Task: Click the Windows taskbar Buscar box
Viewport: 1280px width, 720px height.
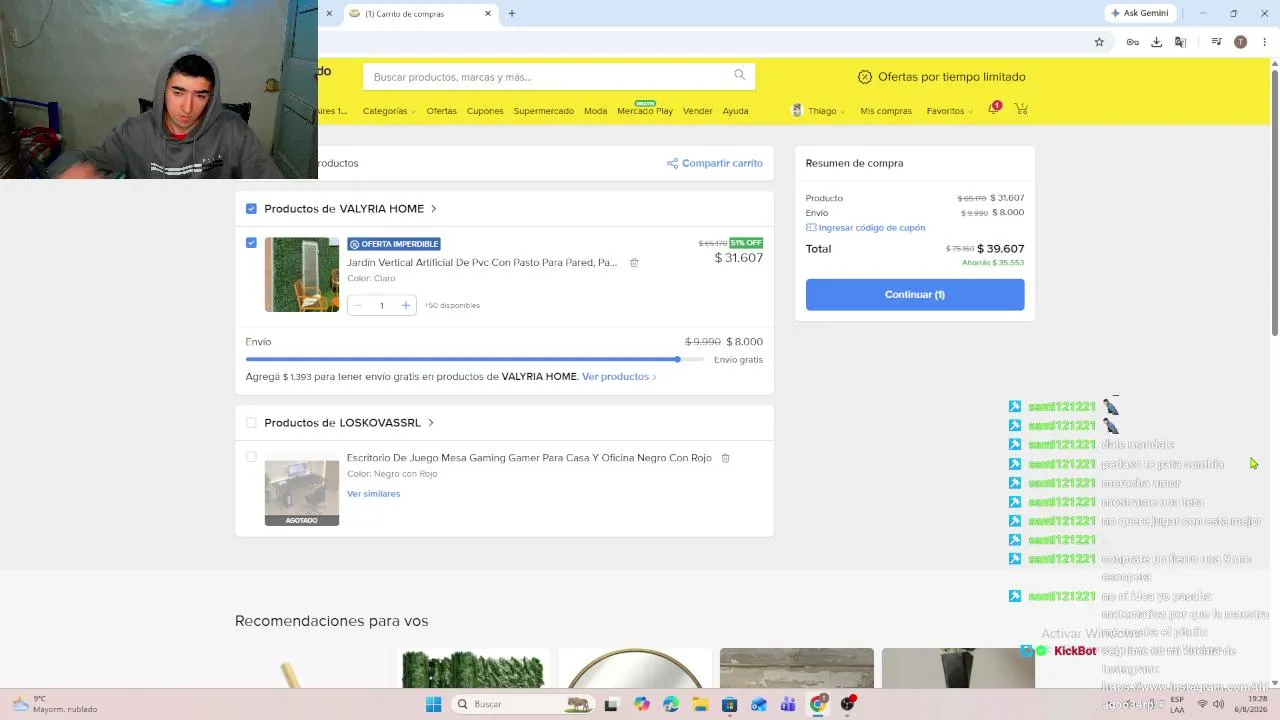Action: [522, 704]
